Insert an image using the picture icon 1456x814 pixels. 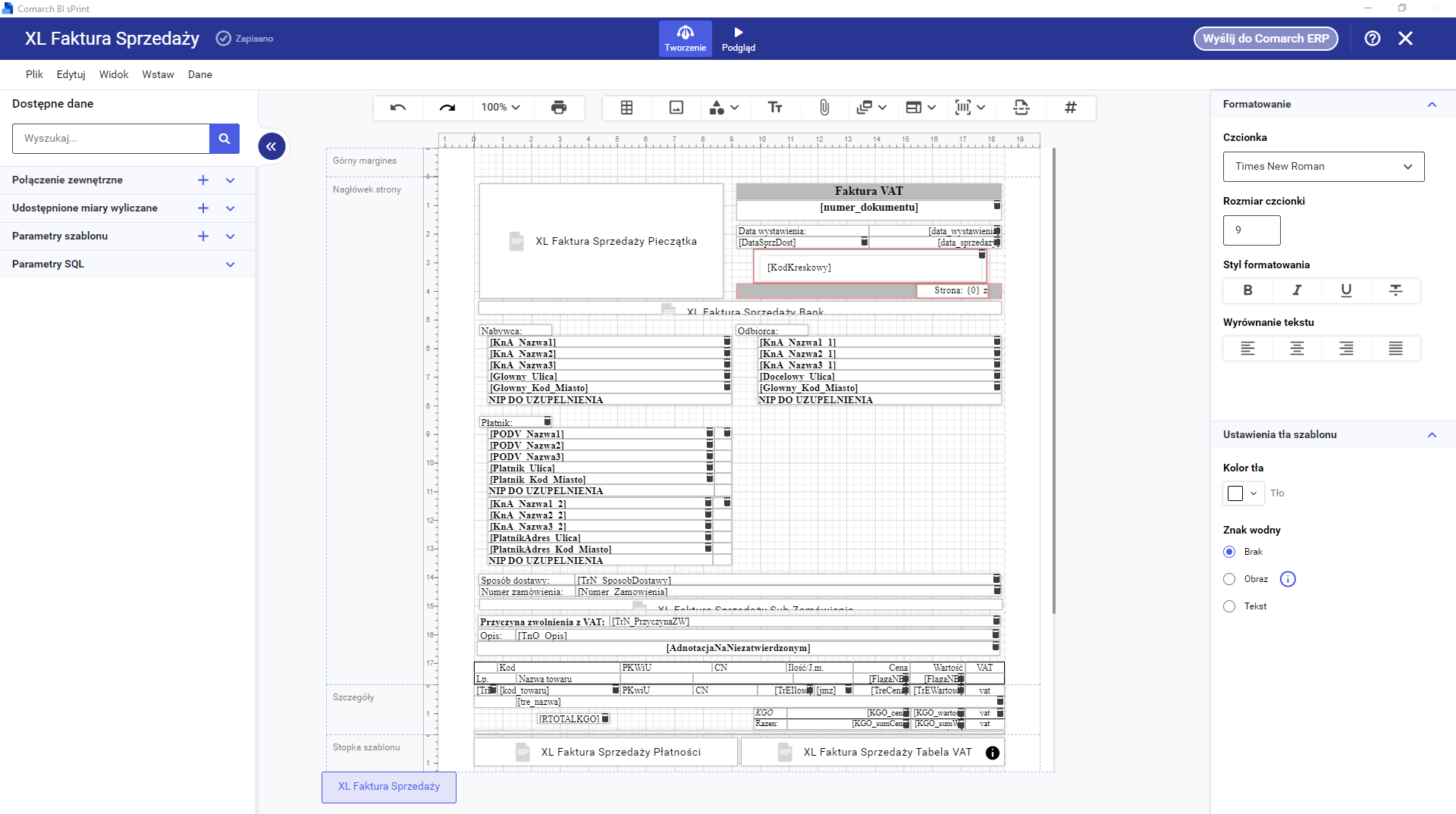pyautogui.click(x=676, y=108)
